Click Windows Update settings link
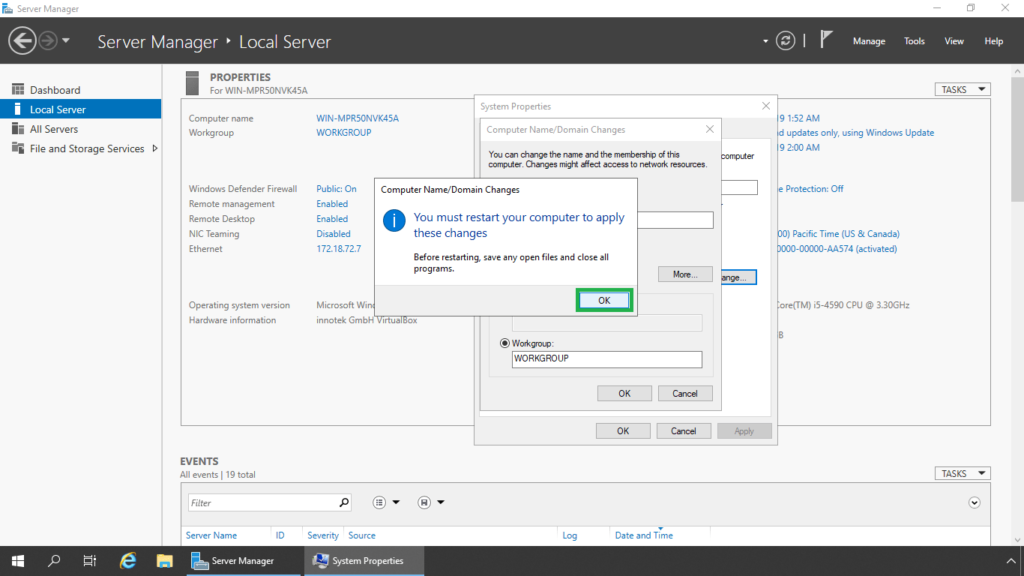Screen dimensions: 1024x576 click(856, 133)
